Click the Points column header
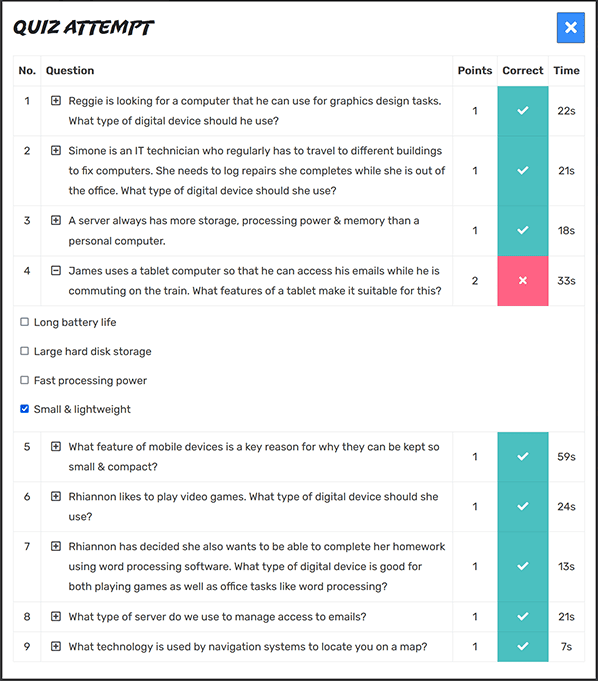This screenshot has height=681, width=598. coord(475,70)
